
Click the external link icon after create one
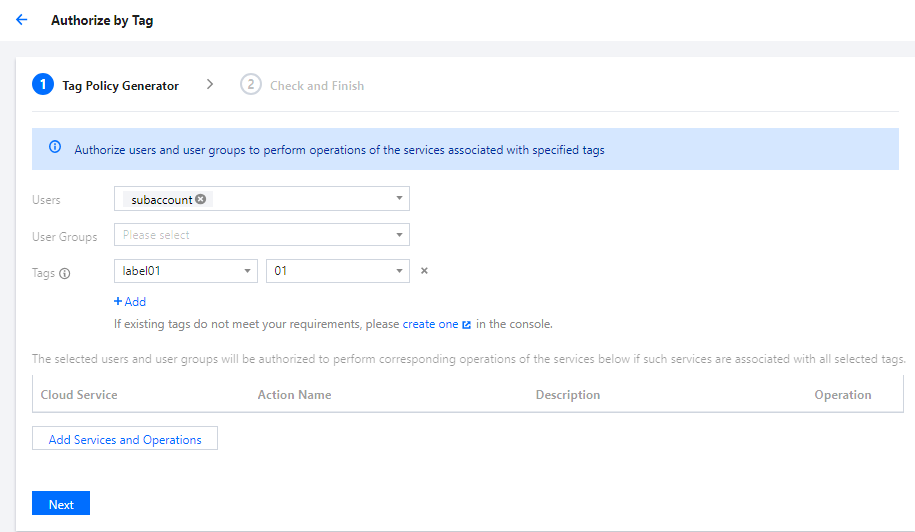[467, 325]
